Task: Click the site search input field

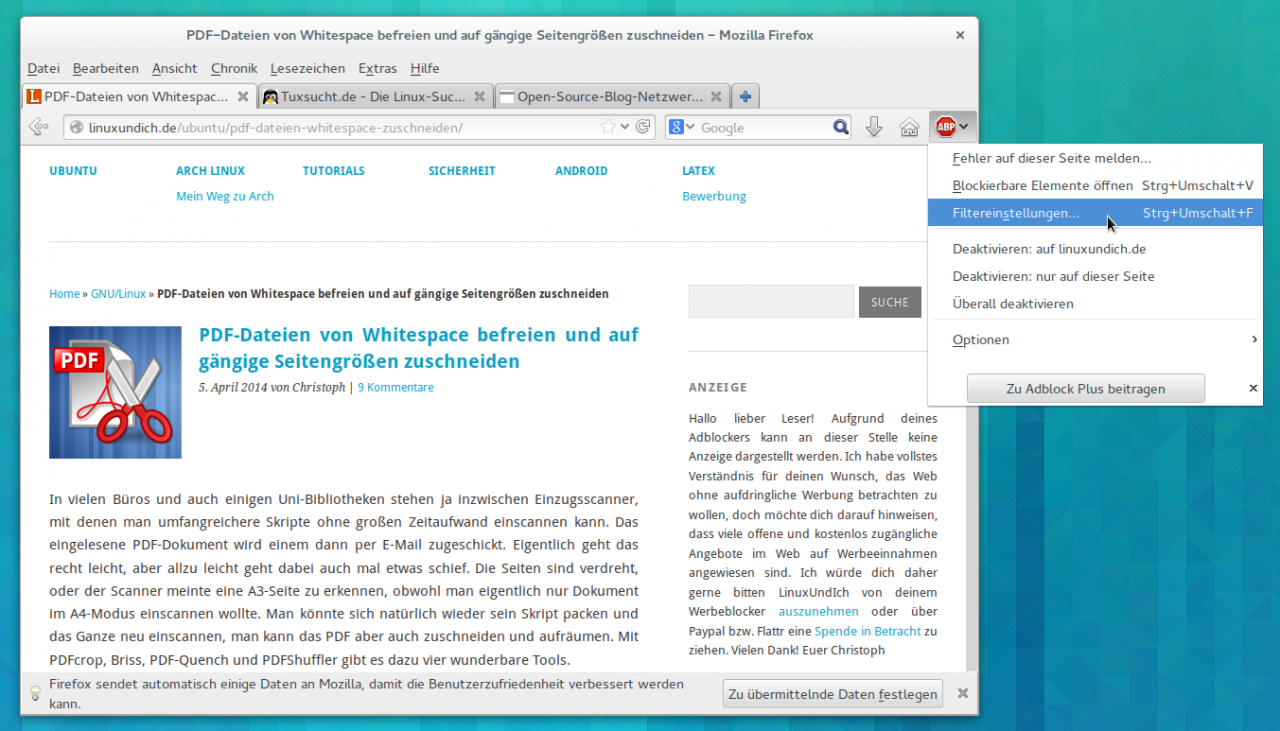Action: pos(771,302)
